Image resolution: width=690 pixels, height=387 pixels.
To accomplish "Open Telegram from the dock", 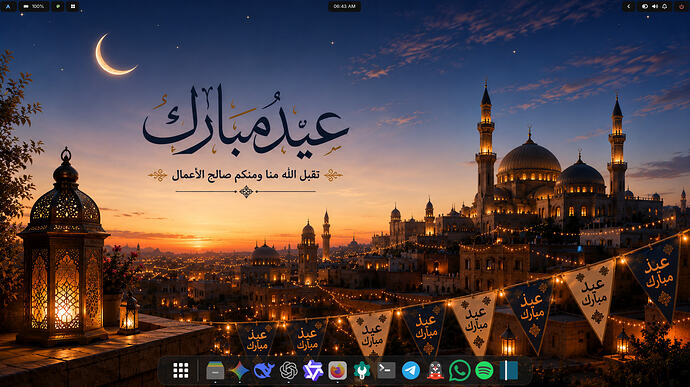I will pyautogui.click(x=411, y=371).
